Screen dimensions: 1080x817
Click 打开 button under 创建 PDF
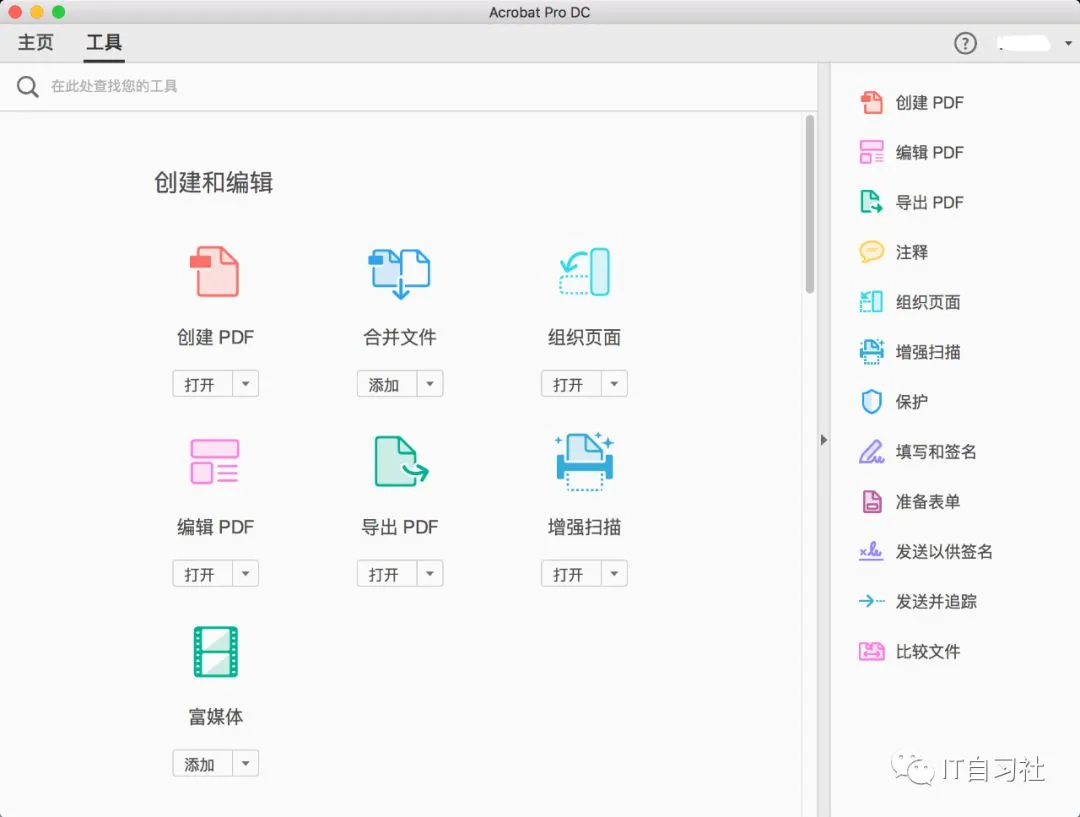pyautogui.click(x=202, y=384)
